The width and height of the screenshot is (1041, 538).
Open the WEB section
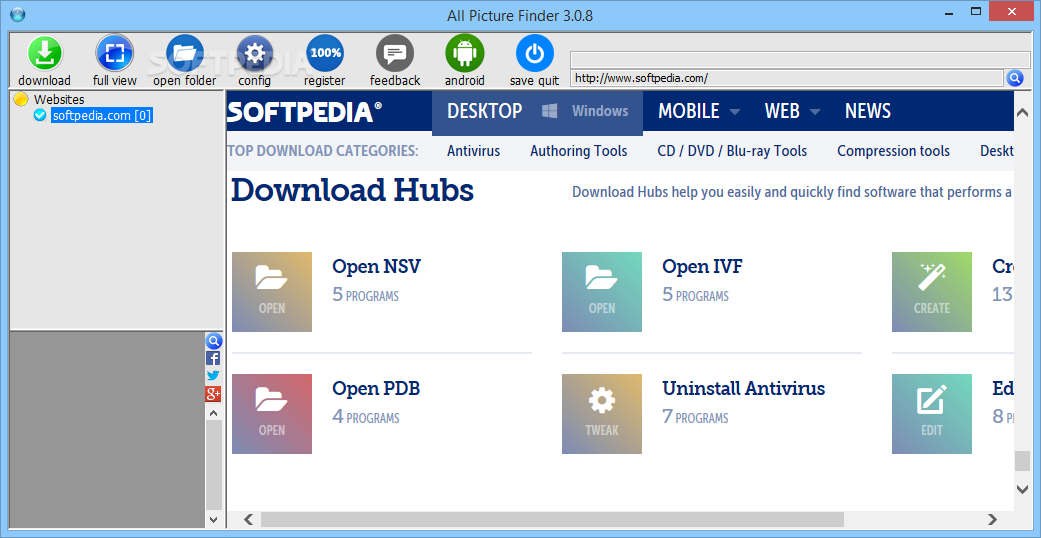(x=782, y=111)
